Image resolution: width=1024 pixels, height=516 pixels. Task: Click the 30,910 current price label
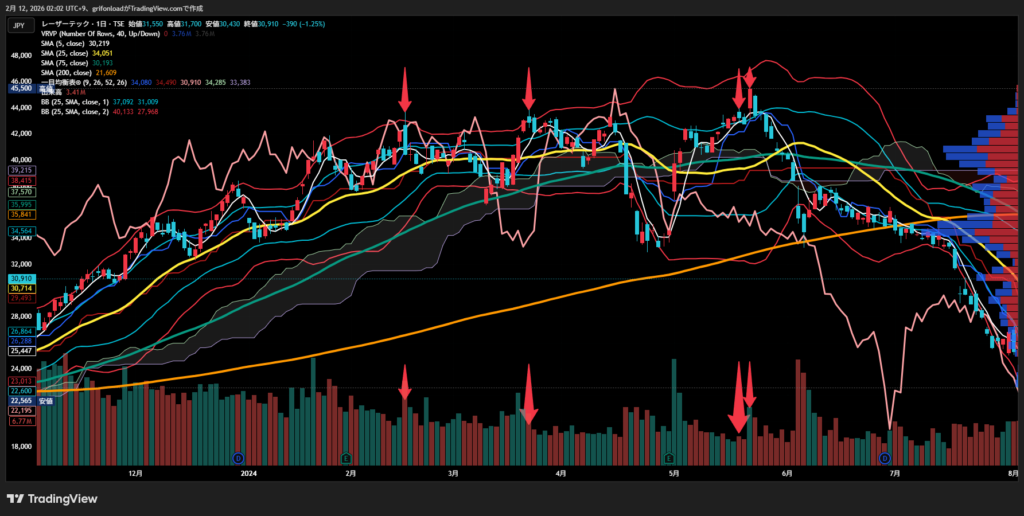tap(22, 278)
